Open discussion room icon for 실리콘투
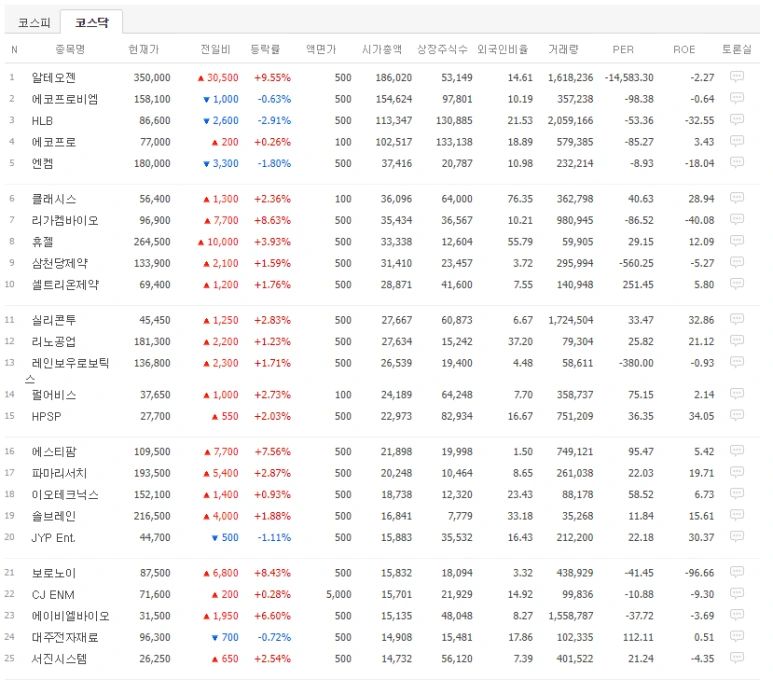 pyautogui.click(x=737, y=320)
